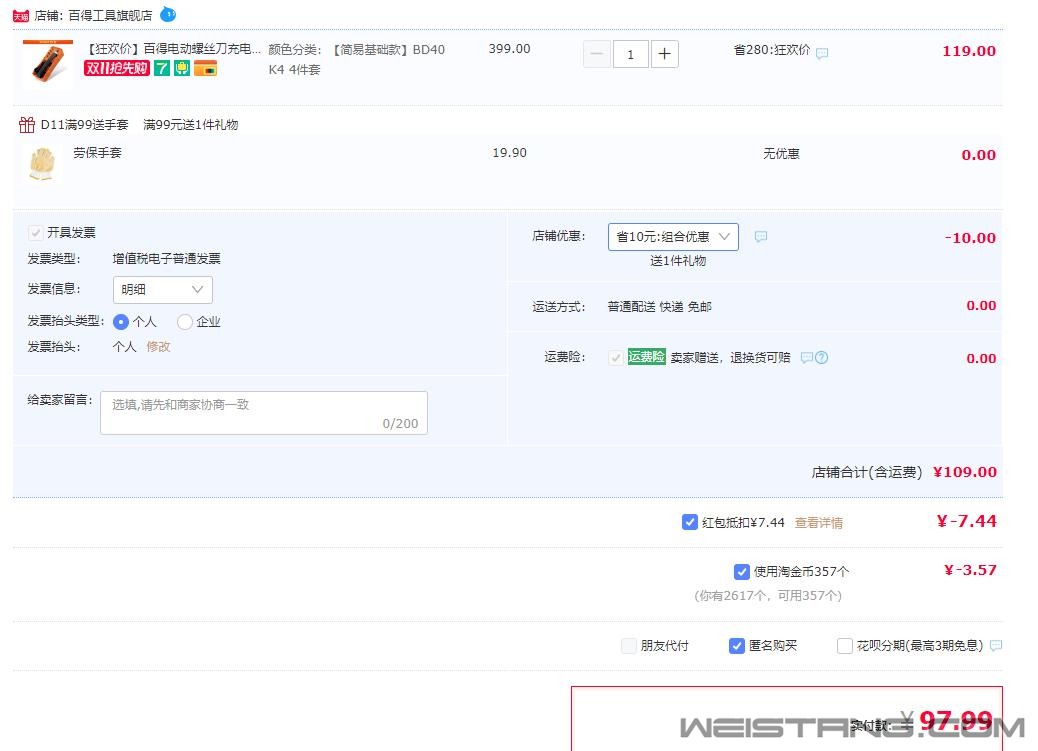Decrease quantity with the minus button
1038x751 pixels.
pos(596,54)
